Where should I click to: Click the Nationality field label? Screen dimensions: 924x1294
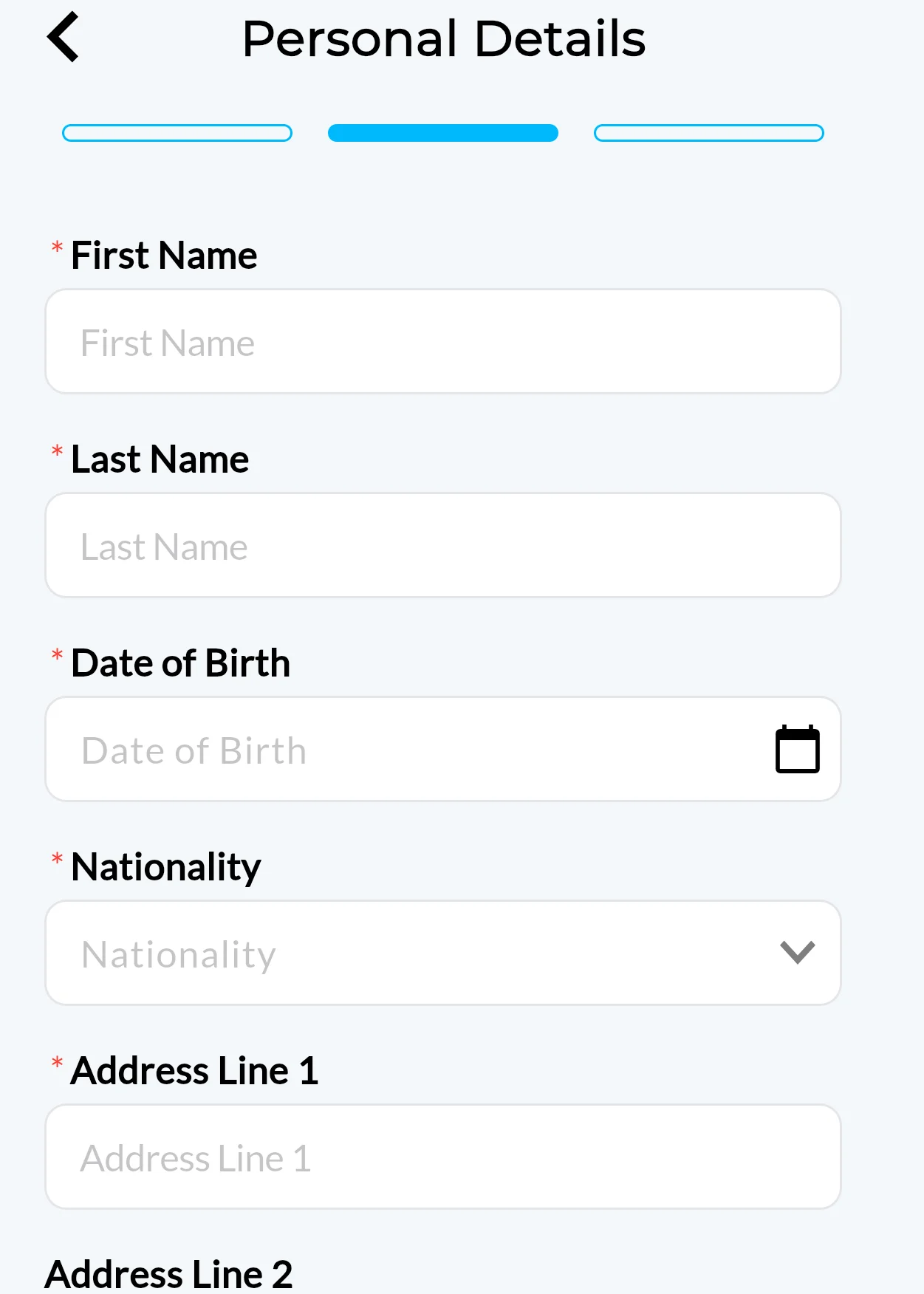[x=165, y=867]
